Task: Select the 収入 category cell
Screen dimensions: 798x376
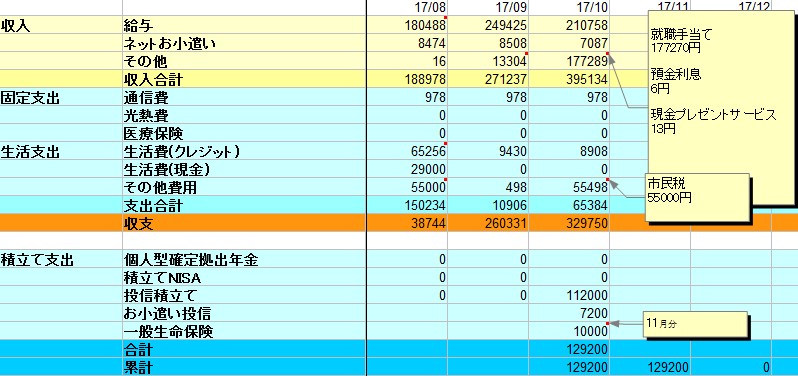Action: pyautogui.click(x=61, y=25)
